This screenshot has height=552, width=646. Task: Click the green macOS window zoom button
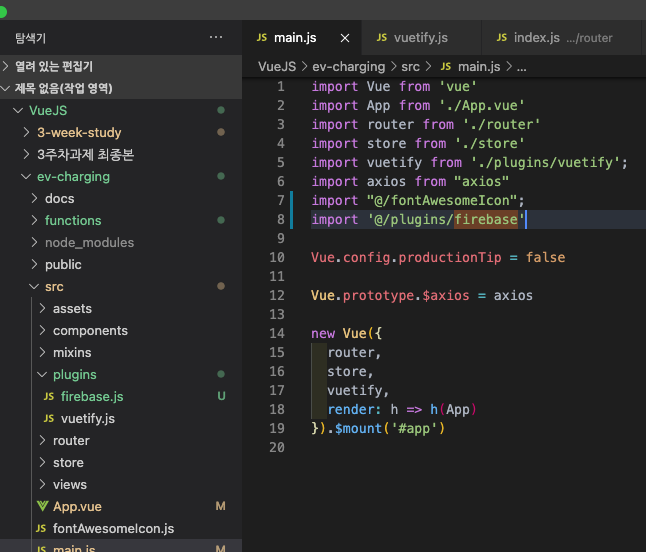pyautogui.click(x=2, y=12)
